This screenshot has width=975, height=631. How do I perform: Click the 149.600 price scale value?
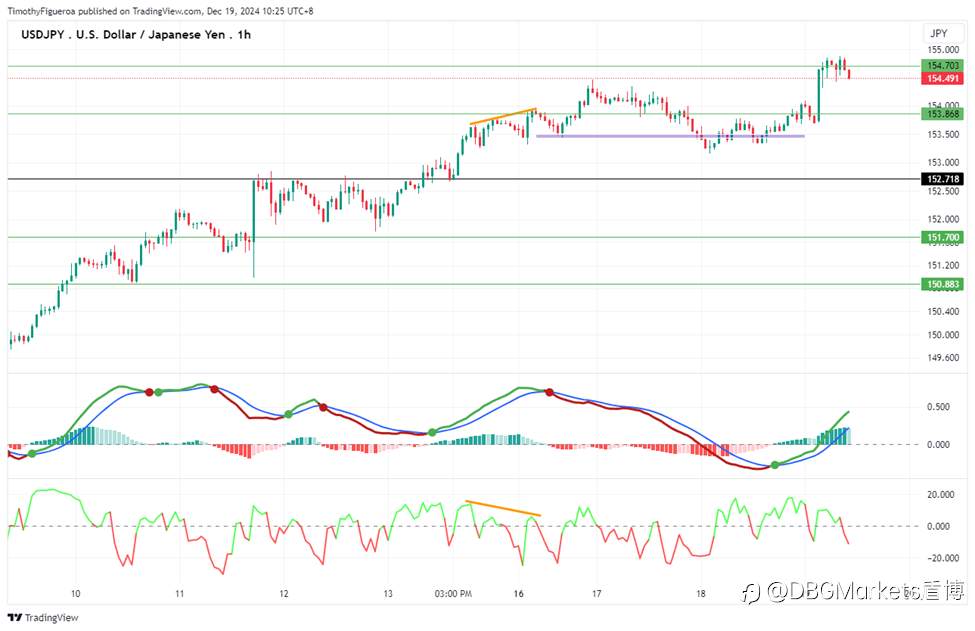[x=943, y=357]
